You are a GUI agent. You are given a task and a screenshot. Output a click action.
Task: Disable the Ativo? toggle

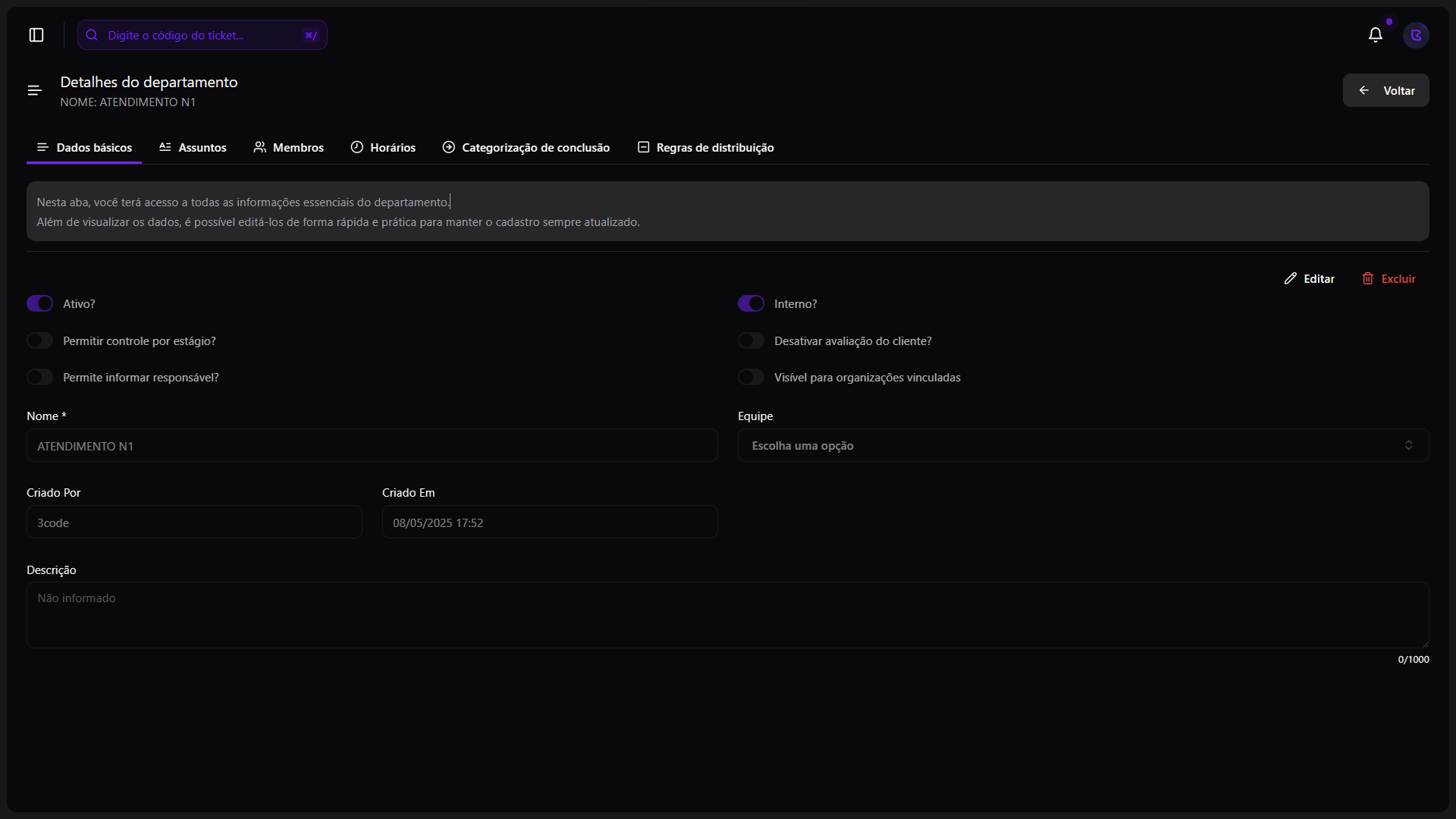(x=40, y=303)
